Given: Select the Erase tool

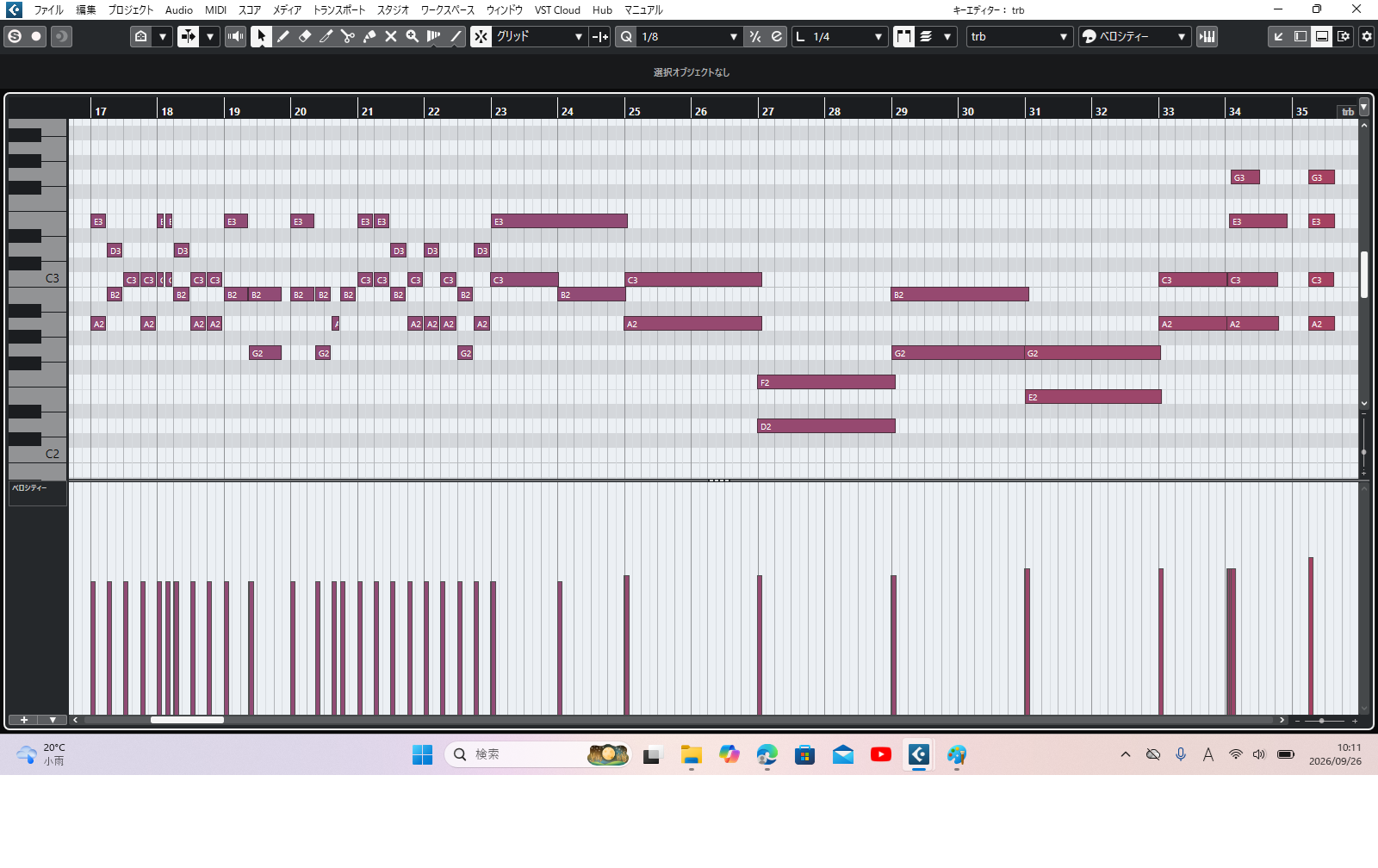Looking at the screenshot, I should coord(305,36).
